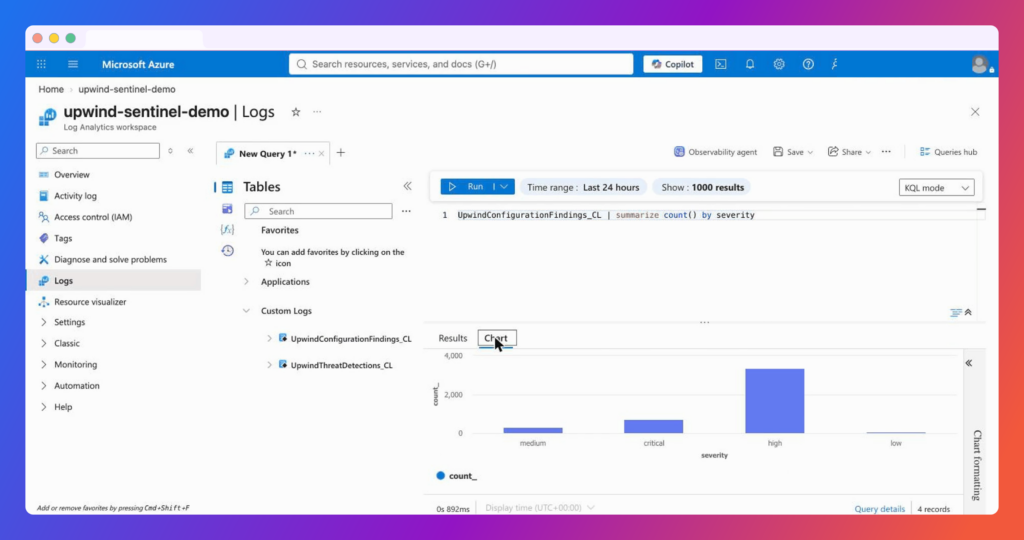The width and height of the screenshot is (1024, 540).
Task: Collapse the query editor with the up chevrons
Action: tap(968, 312)
